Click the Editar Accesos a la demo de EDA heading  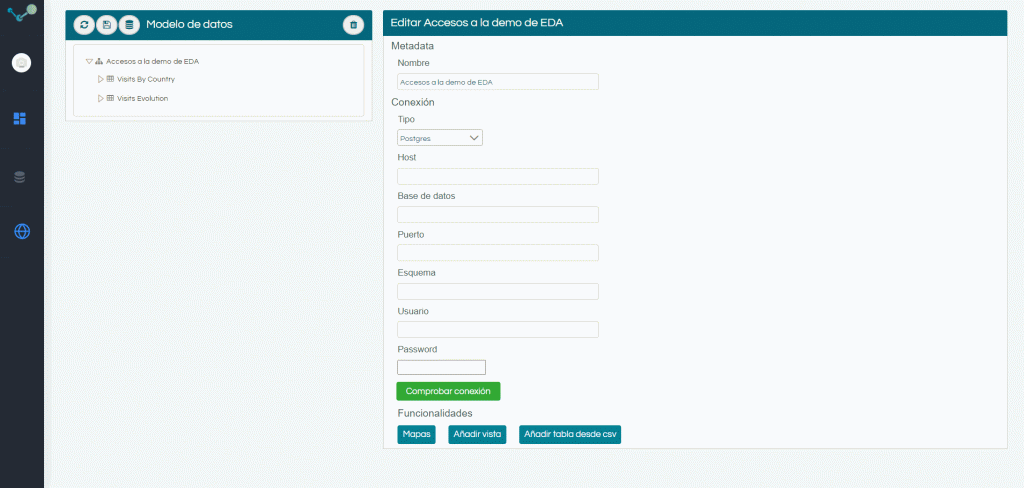477,22
